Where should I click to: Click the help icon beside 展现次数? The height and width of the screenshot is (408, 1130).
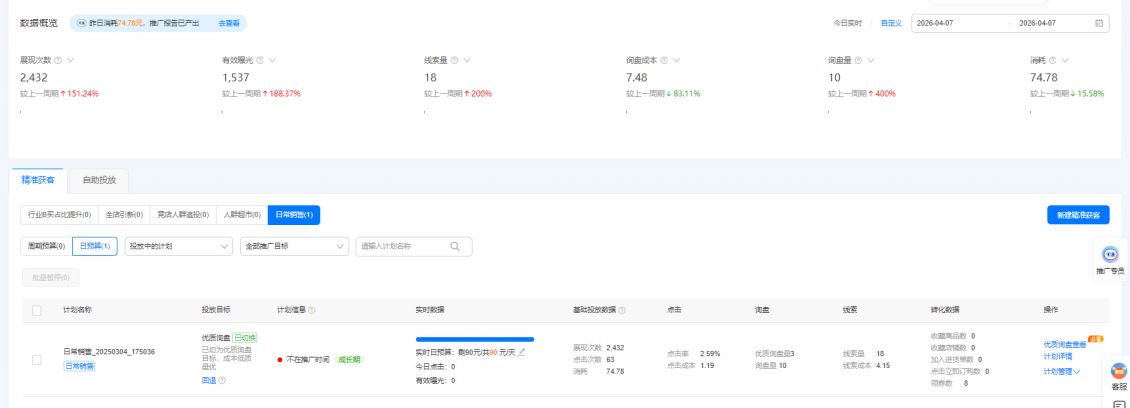click(x=57, y=60)
